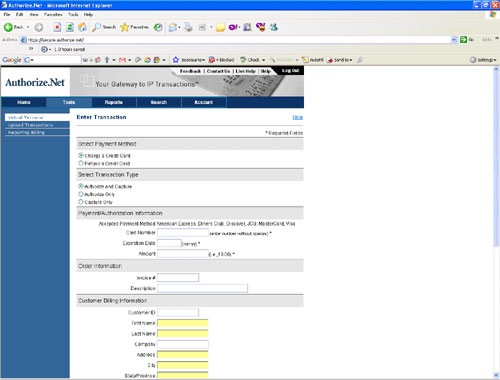Click the History clock icon
This screenshot has height=380, width=500.
[158, 27]
